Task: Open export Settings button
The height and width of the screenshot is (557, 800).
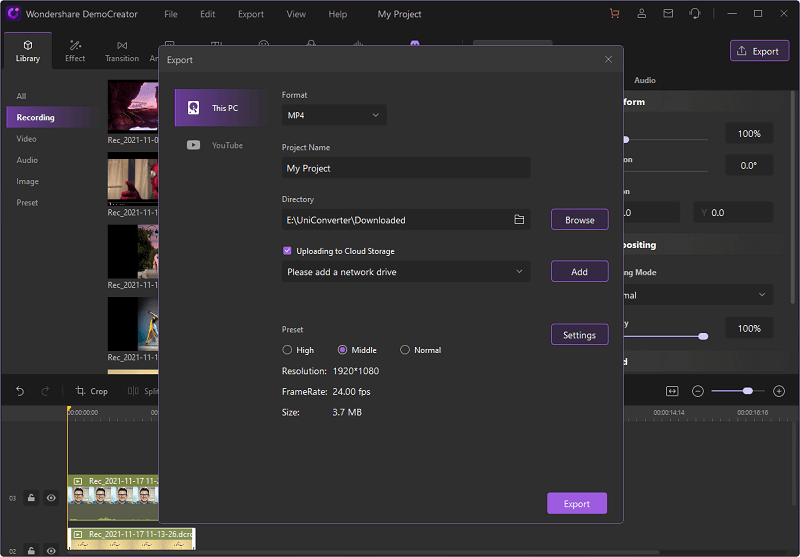Action: tap(580, 335)
